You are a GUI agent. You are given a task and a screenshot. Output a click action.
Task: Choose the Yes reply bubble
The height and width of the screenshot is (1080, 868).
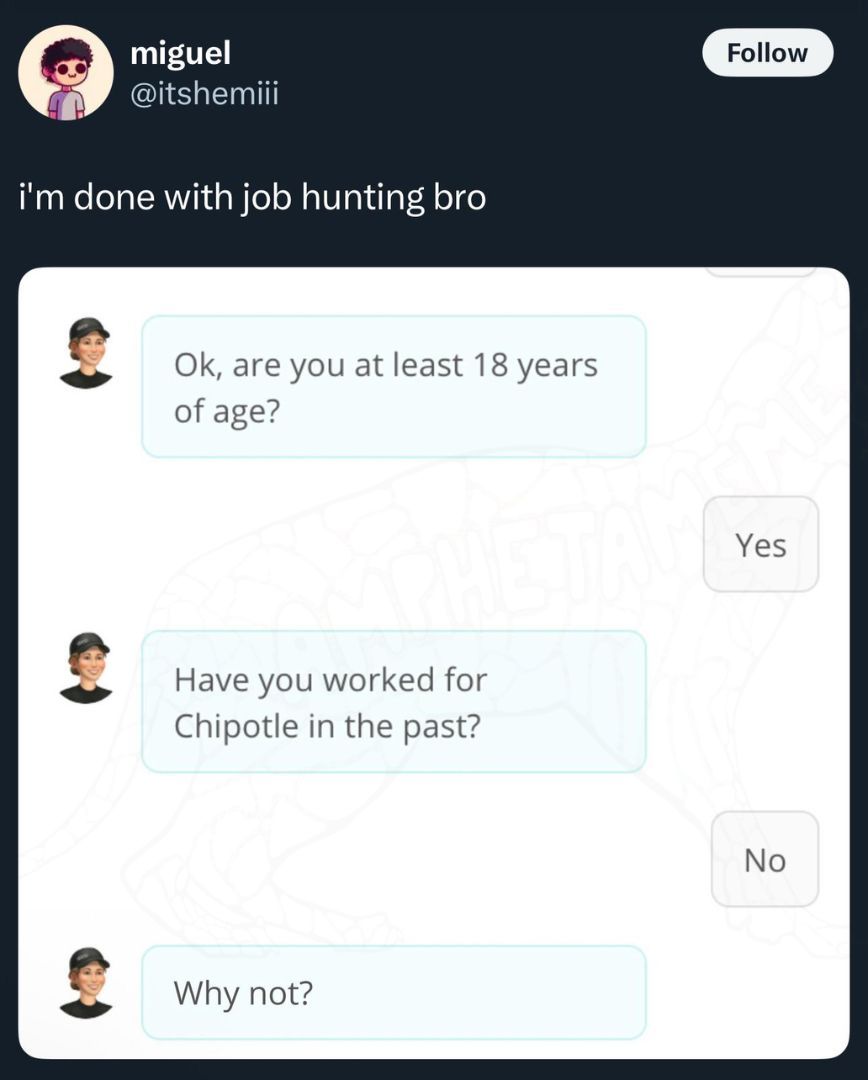(761, 544)
